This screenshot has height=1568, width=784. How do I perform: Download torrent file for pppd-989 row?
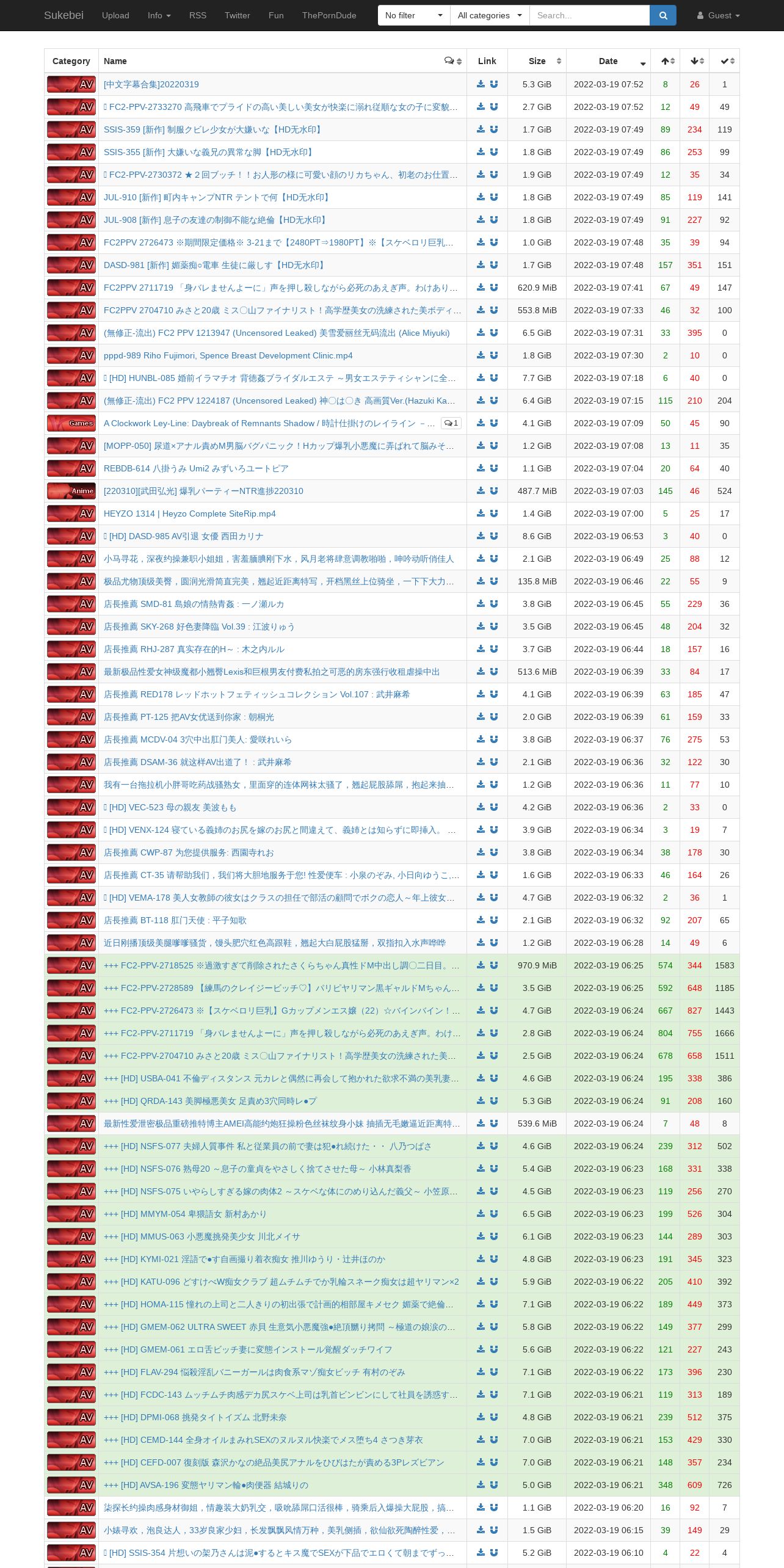[x=481, y=355]
